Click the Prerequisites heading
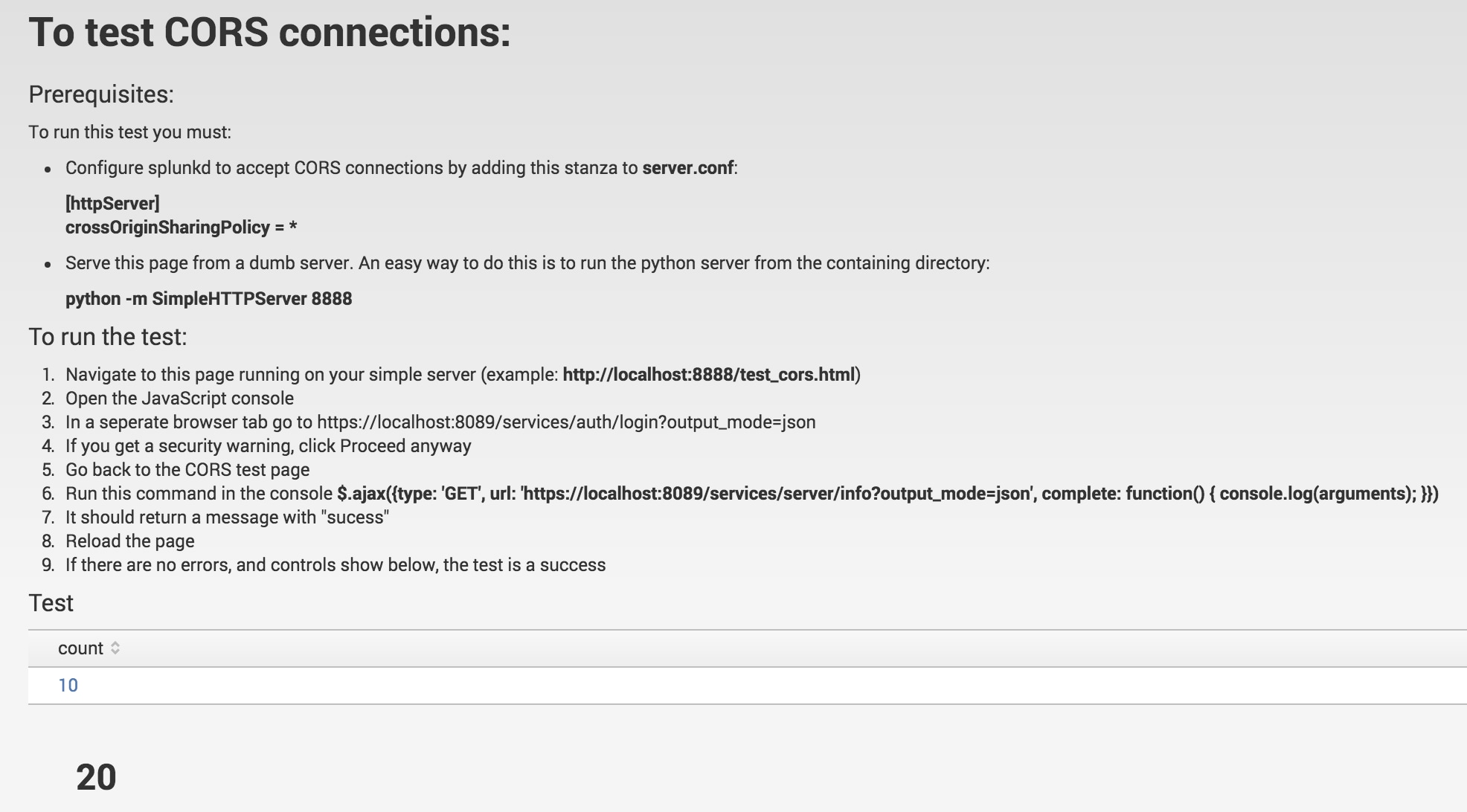The width and height of the screenshot is (1467, 812). pyautogui.click(x=101, y=94)
